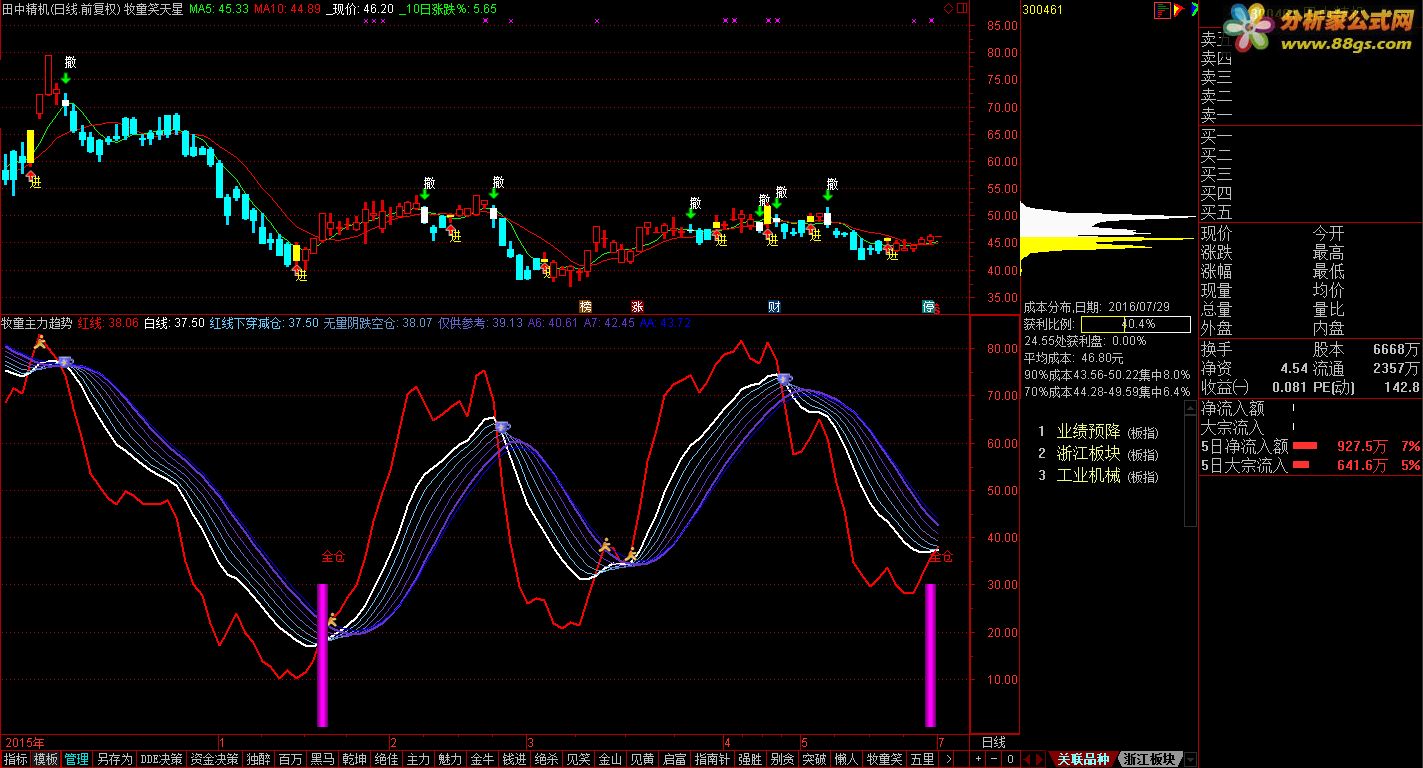
Task: Click the rightmost 撤 signal marker
Action: (x=831, y=184)
